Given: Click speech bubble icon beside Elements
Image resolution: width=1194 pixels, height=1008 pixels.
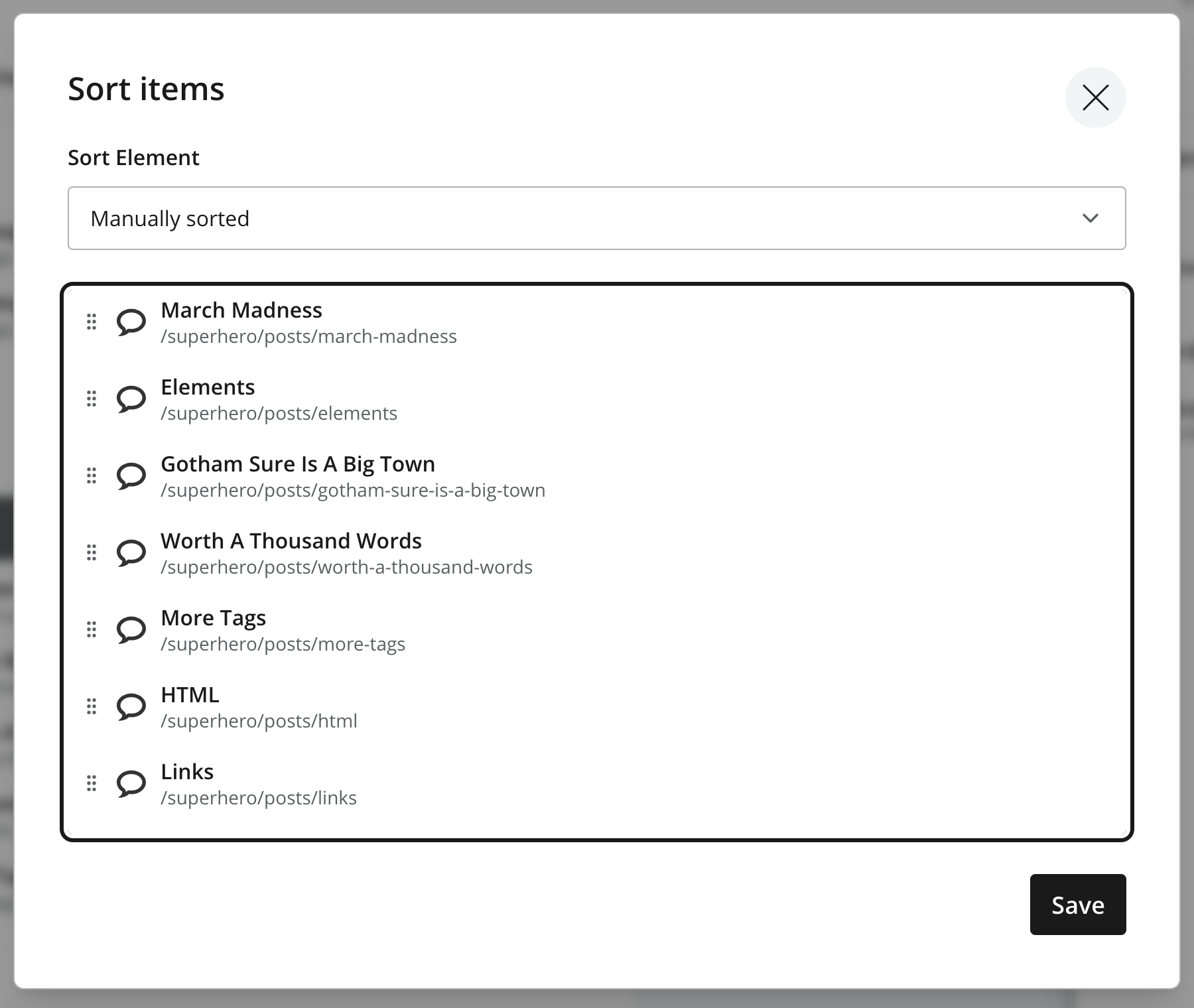Looking at the screenshot, I should (x=131, y=400).
